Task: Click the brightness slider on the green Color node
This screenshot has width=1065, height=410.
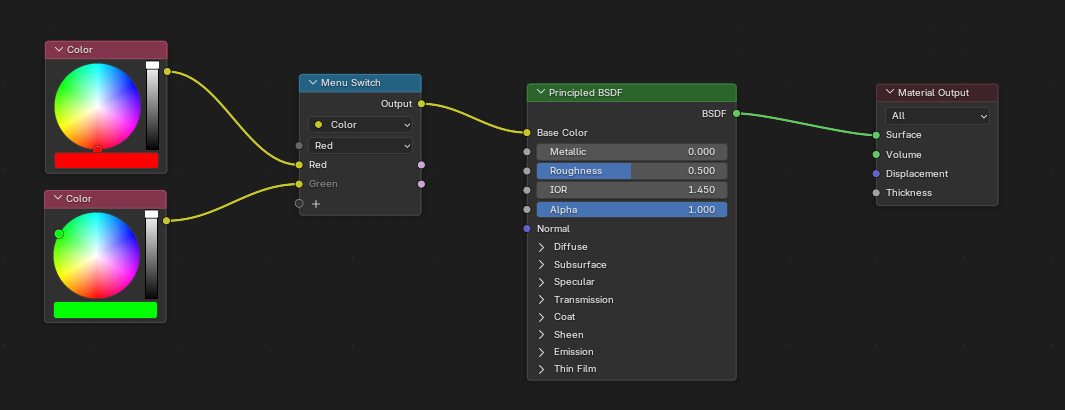Action: pyautogui.click(x=151, y=255)
